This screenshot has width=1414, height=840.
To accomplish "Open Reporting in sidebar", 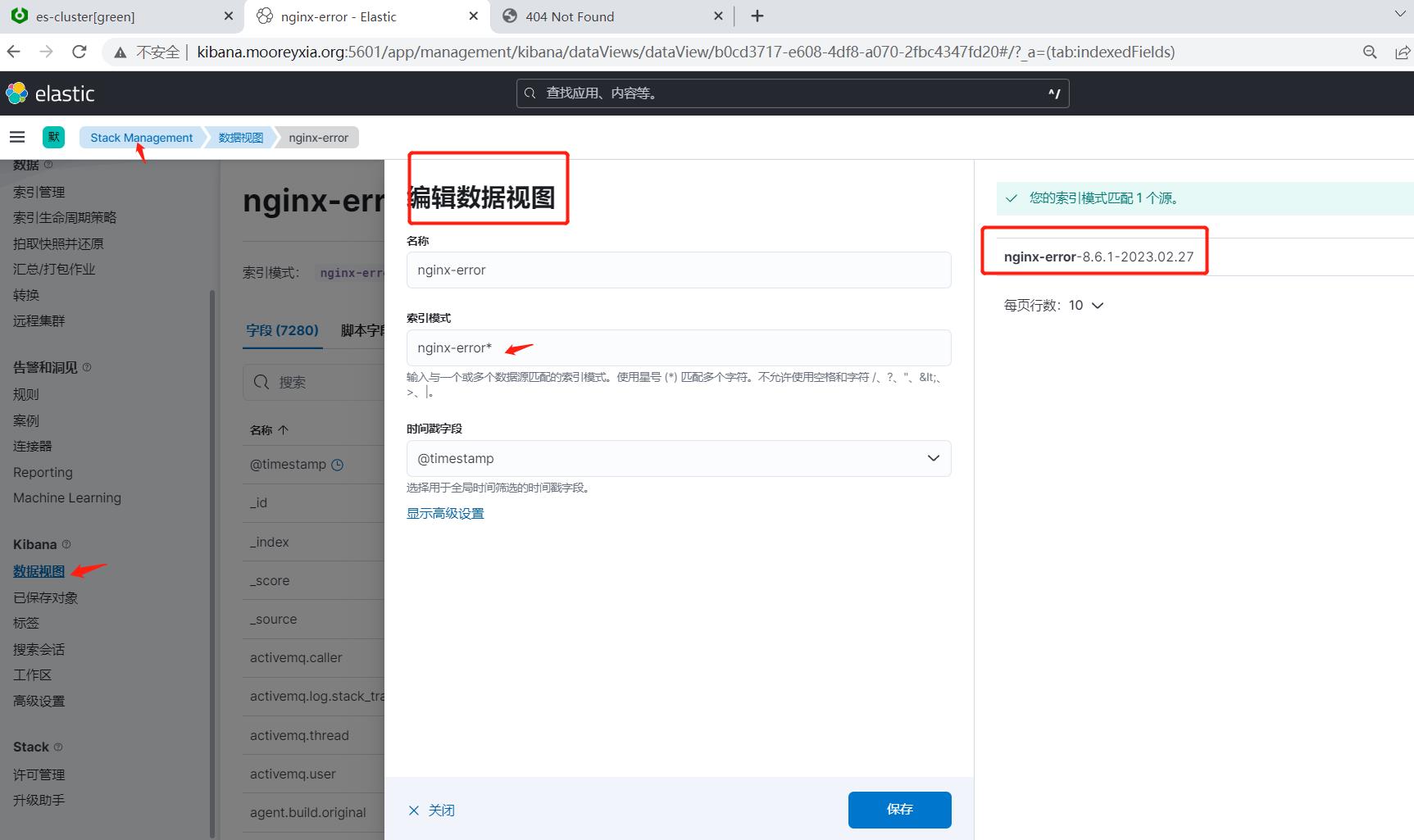I will point(43,472).
